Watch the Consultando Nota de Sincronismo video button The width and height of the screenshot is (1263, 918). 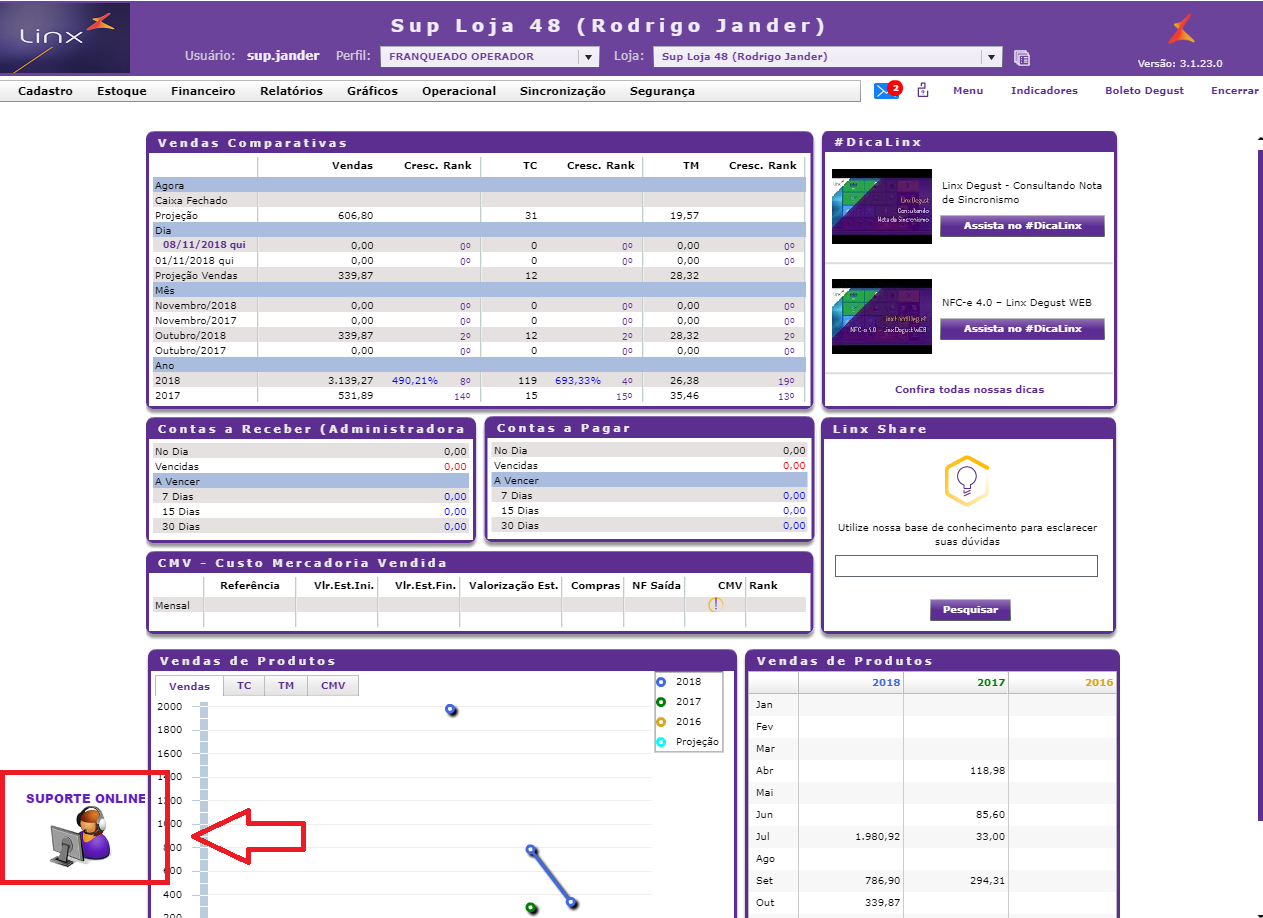pyautogui.click(x=1022, y=226)
